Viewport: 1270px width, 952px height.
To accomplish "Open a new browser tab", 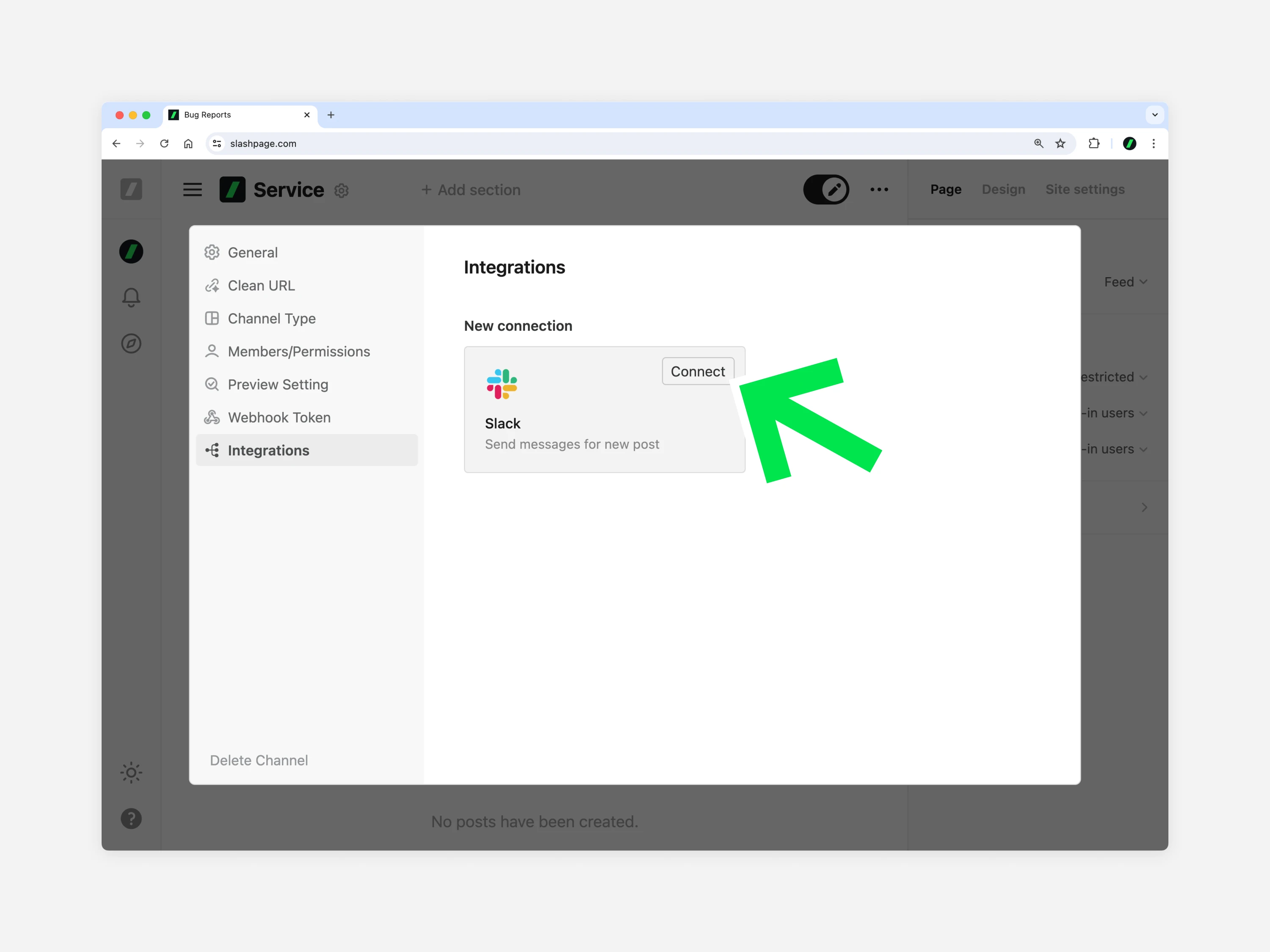I will 331,115.
